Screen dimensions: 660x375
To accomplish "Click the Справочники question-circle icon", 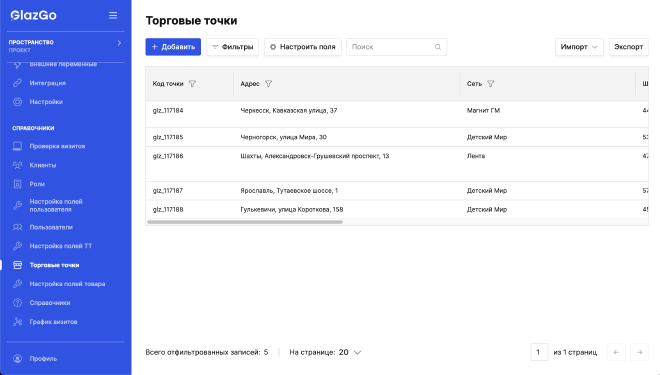I will pos(17,303).
